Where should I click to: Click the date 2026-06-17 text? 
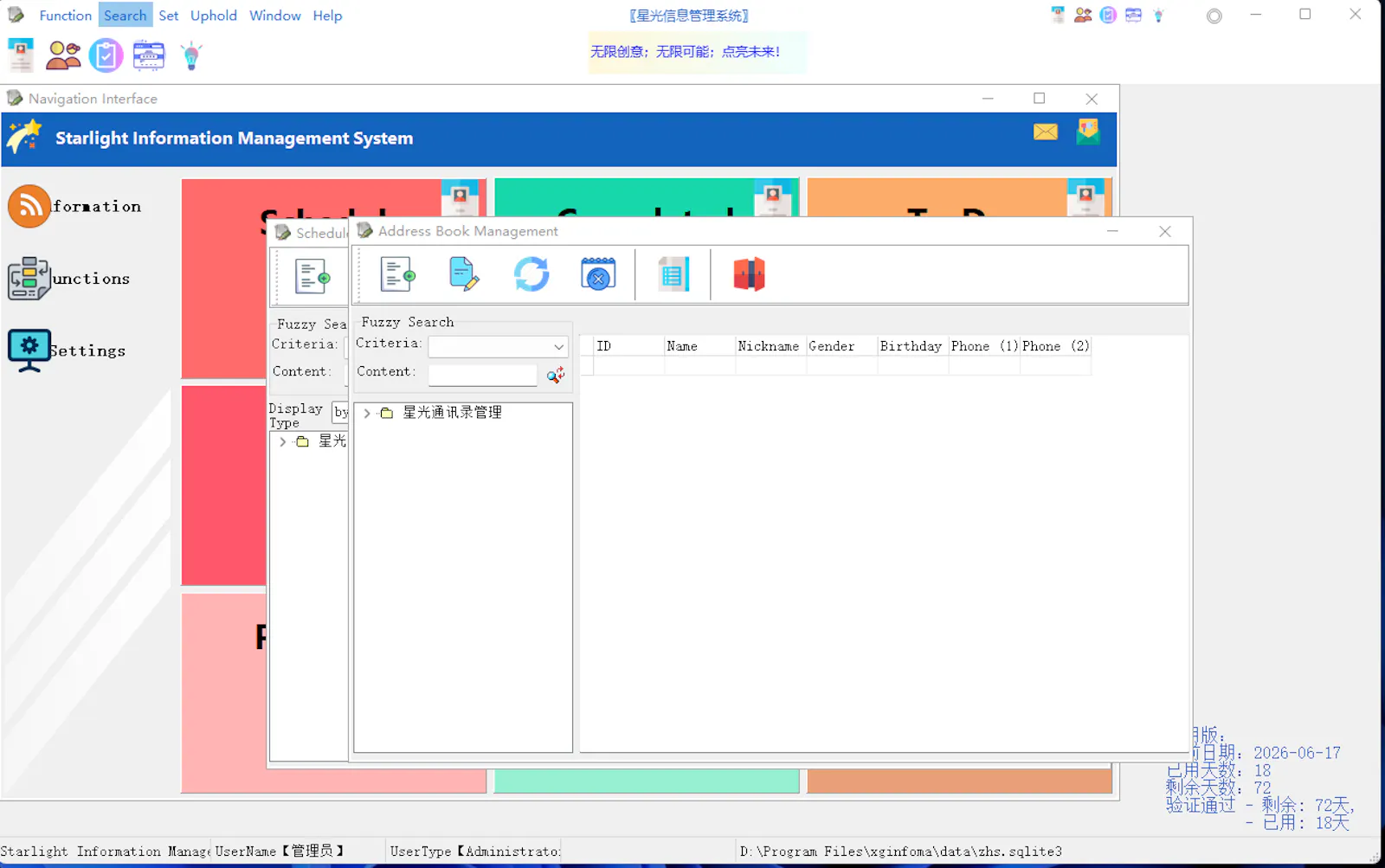tap(1297, 753)
